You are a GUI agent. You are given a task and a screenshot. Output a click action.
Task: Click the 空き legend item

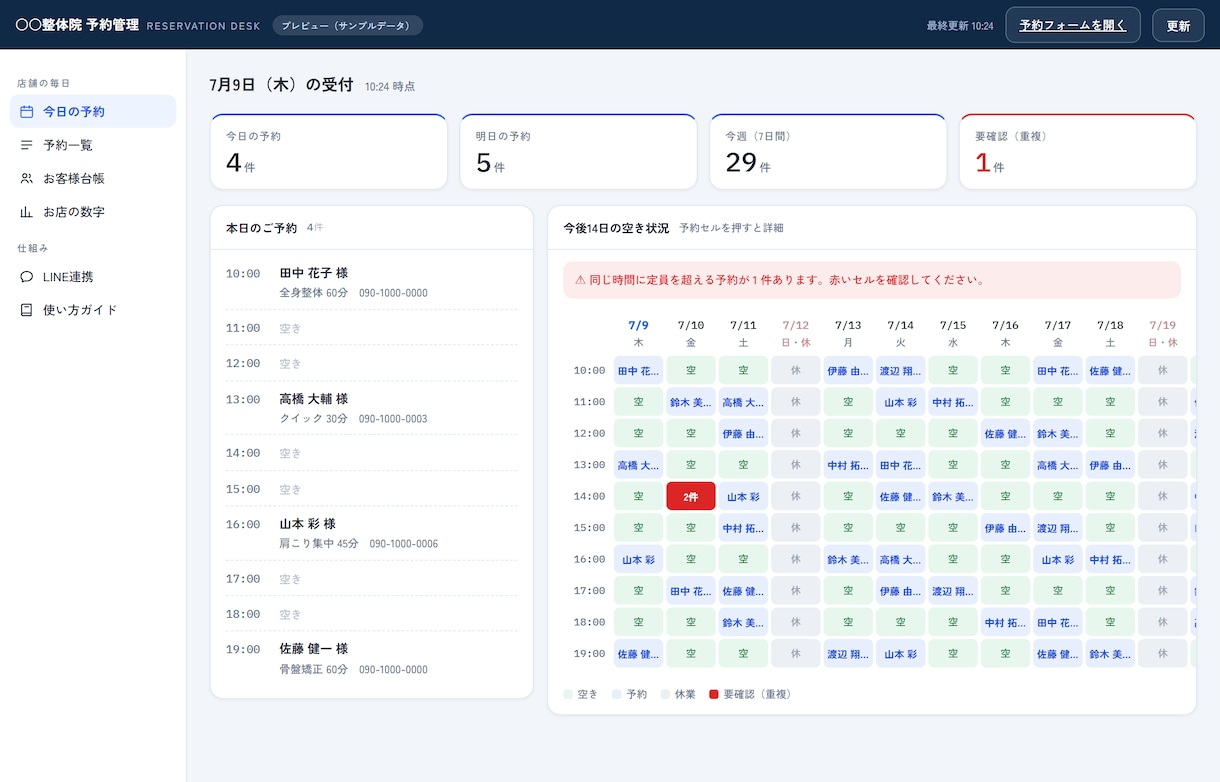click(x=581, y=693)
